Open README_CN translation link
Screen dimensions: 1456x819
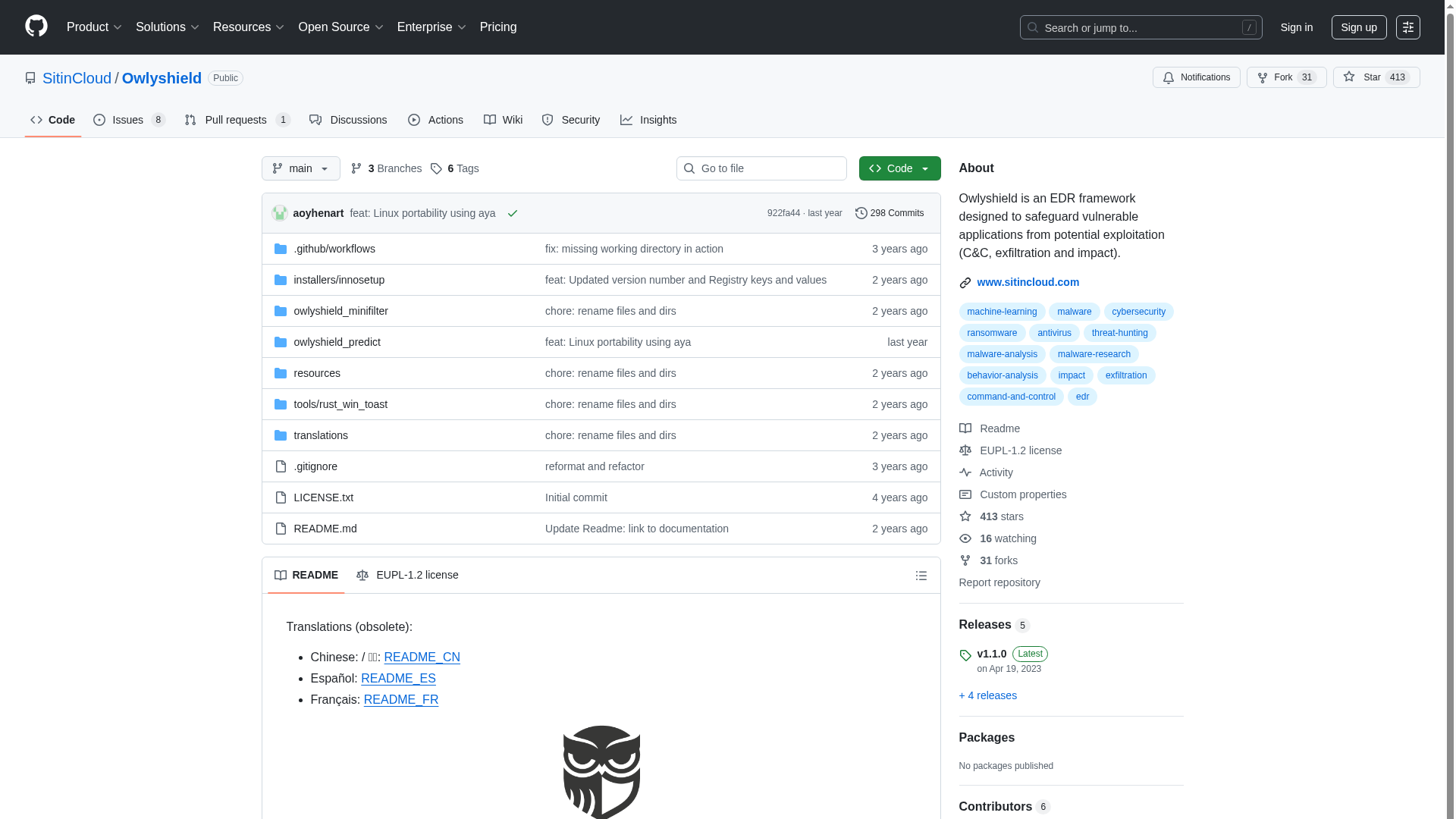coord(422,657)
